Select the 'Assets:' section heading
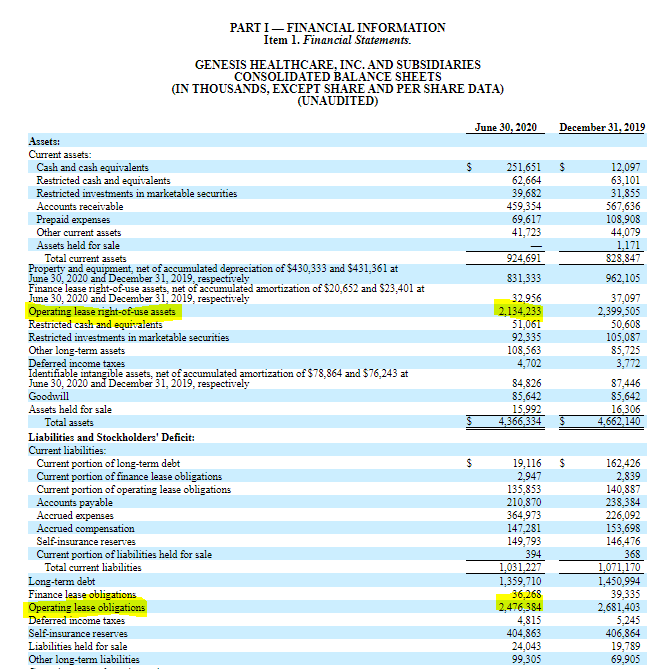This screenshot has height=669, width=659. tap(44, 141)
